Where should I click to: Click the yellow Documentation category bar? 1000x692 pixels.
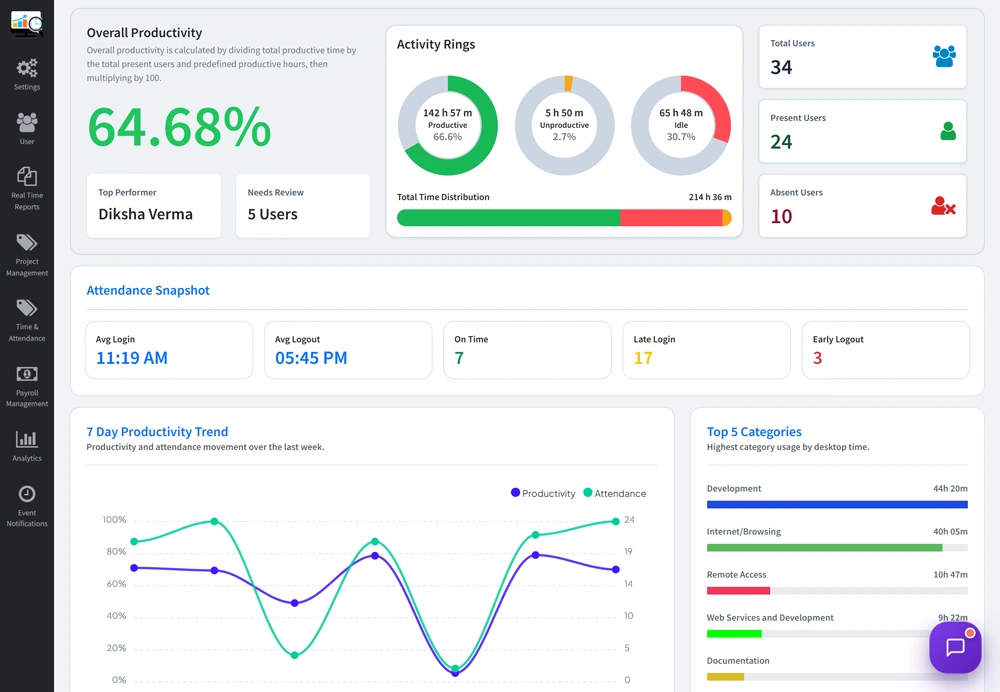[725, 677]
